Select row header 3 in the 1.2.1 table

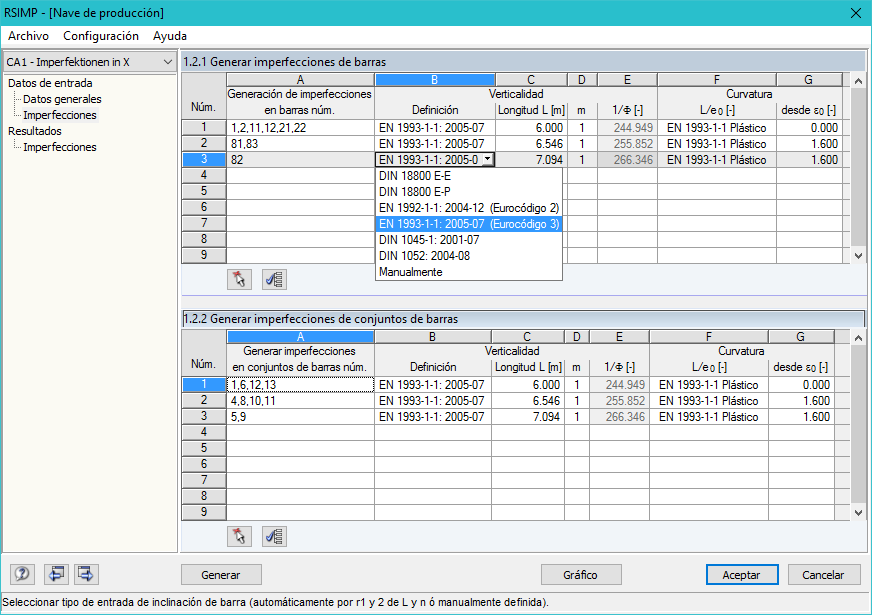point(204,160)
